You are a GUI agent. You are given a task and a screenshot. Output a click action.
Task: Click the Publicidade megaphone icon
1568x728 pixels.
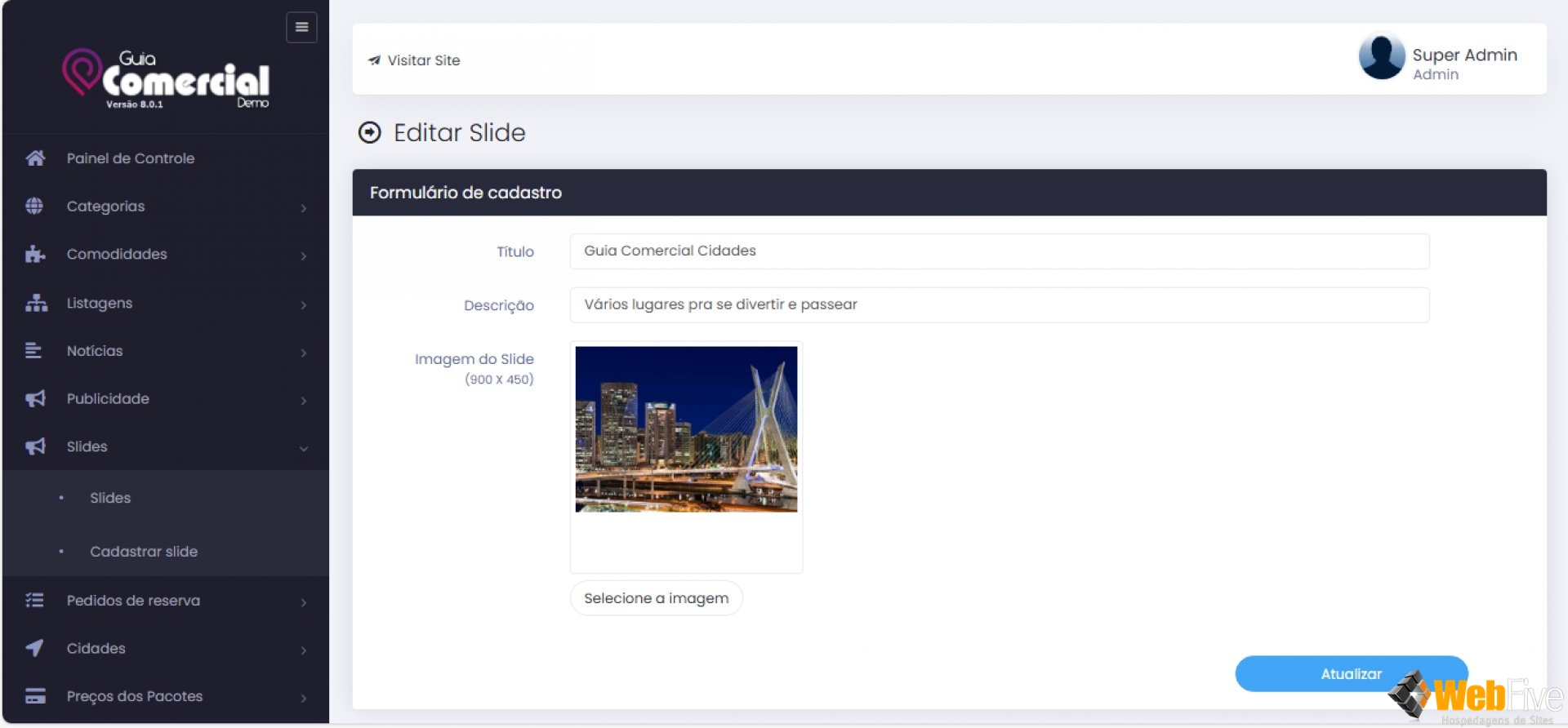click(35, 399)
